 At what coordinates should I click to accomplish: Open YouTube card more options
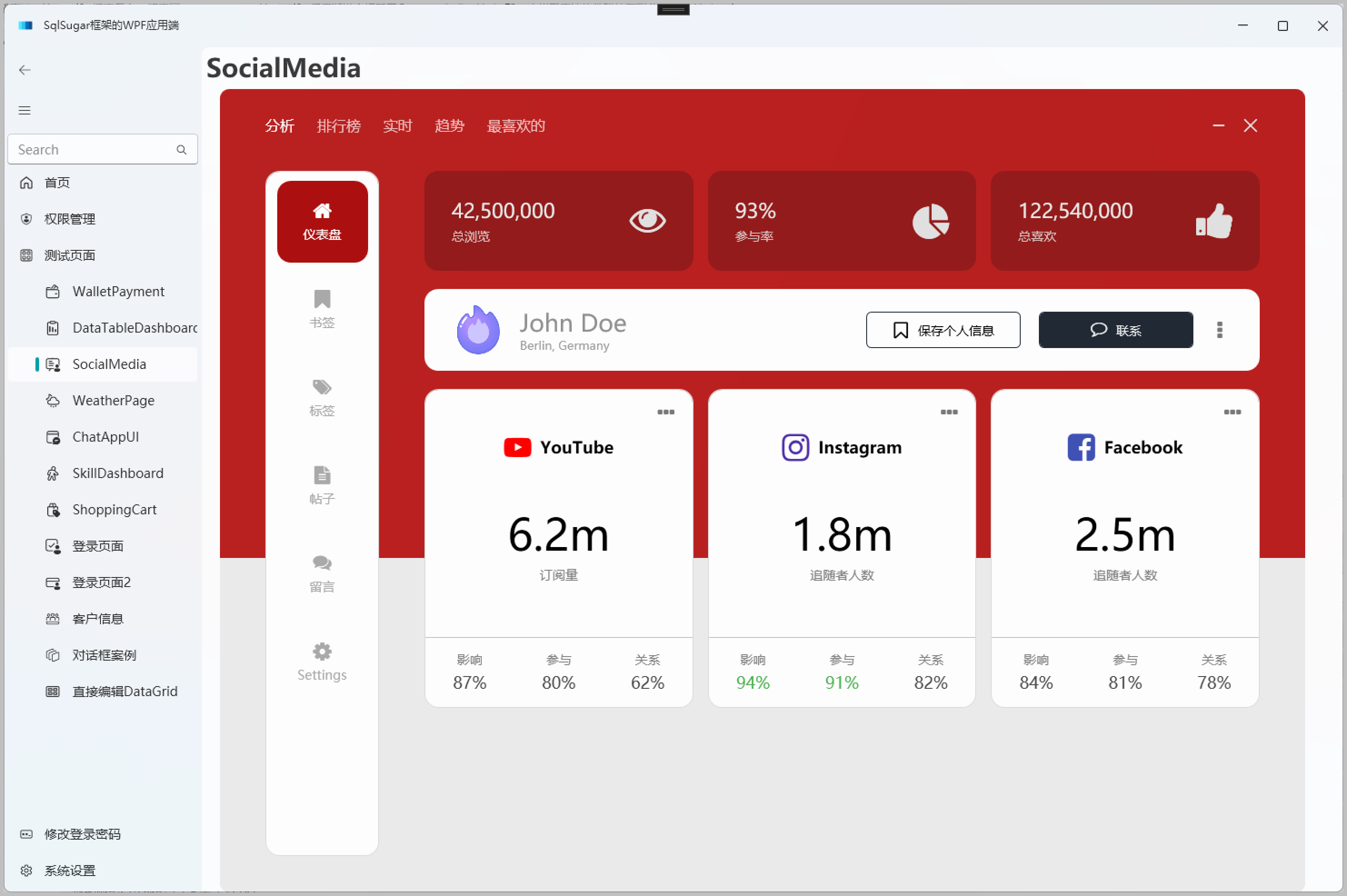pyautogui.click(x=666, y=412)
